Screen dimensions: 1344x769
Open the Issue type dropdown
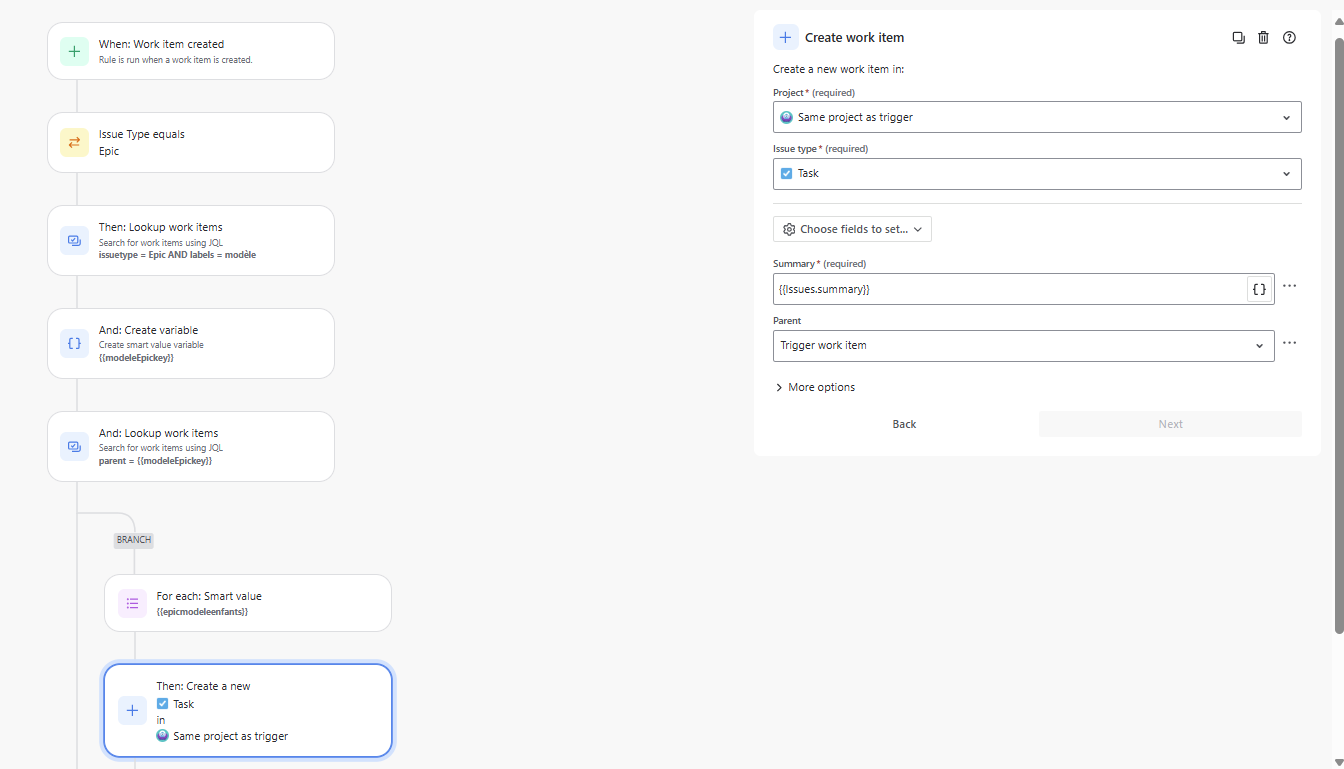[1037, 173]
